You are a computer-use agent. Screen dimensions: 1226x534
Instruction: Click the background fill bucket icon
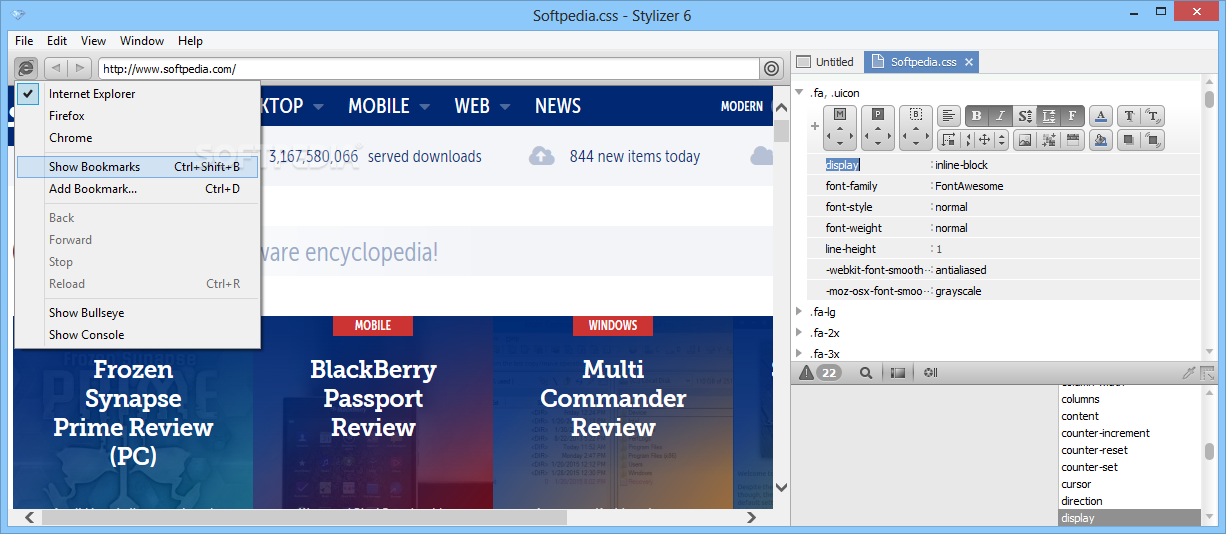[1101, 140]
